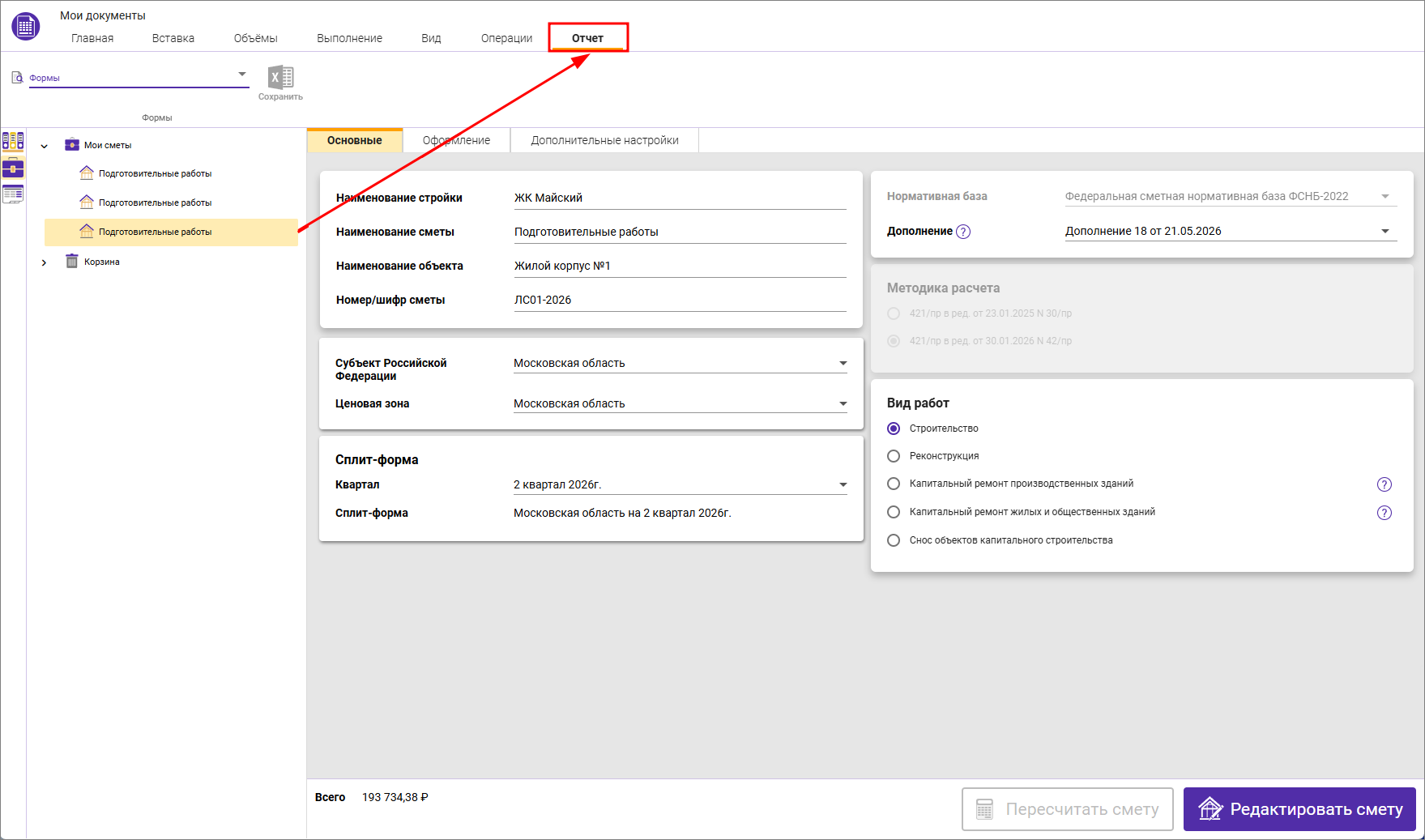1425x840 pixels.
Task: Click the Редактировать смету button
Action: 1299,809
